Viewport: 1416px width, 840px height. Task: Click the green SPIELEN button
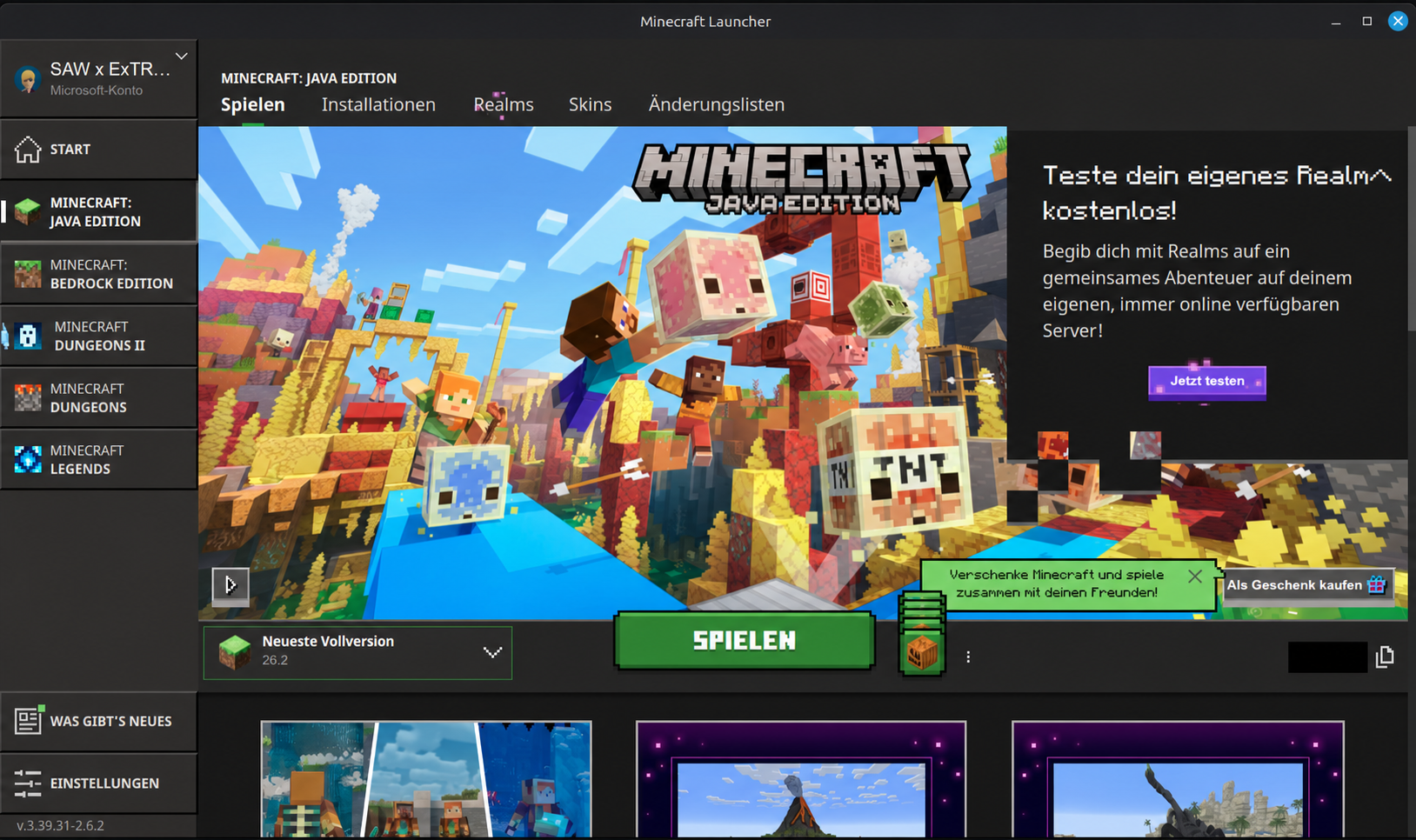click(x=745, y=641)
